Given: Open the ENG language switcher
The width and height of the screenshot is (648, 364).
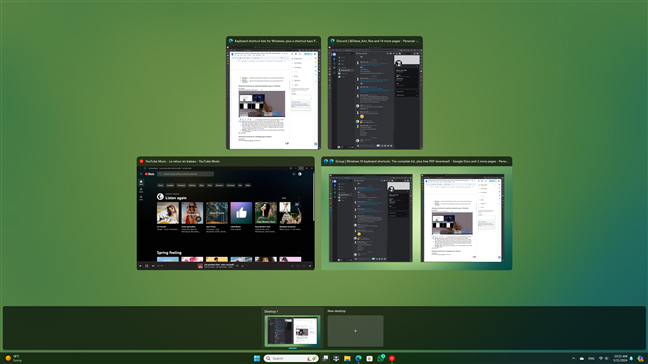Looking at the screenshot, I should pyautogui.click(x=591, y=358).
